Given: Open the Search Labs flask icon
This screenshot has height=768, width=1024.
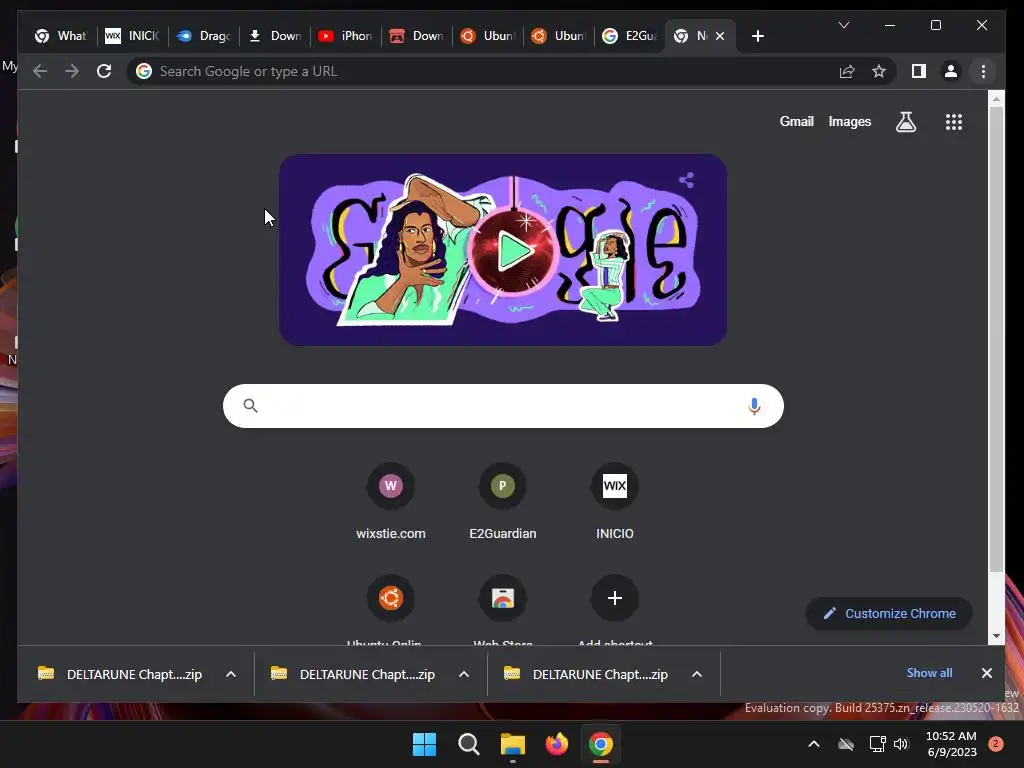Looking at the screenshot, I should point(906,121).
